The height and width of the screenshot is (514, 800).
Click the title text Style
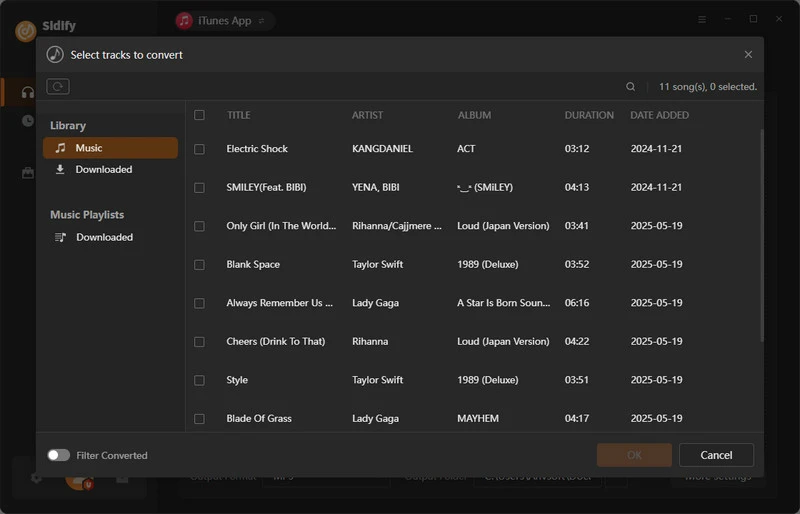[237, 380]
